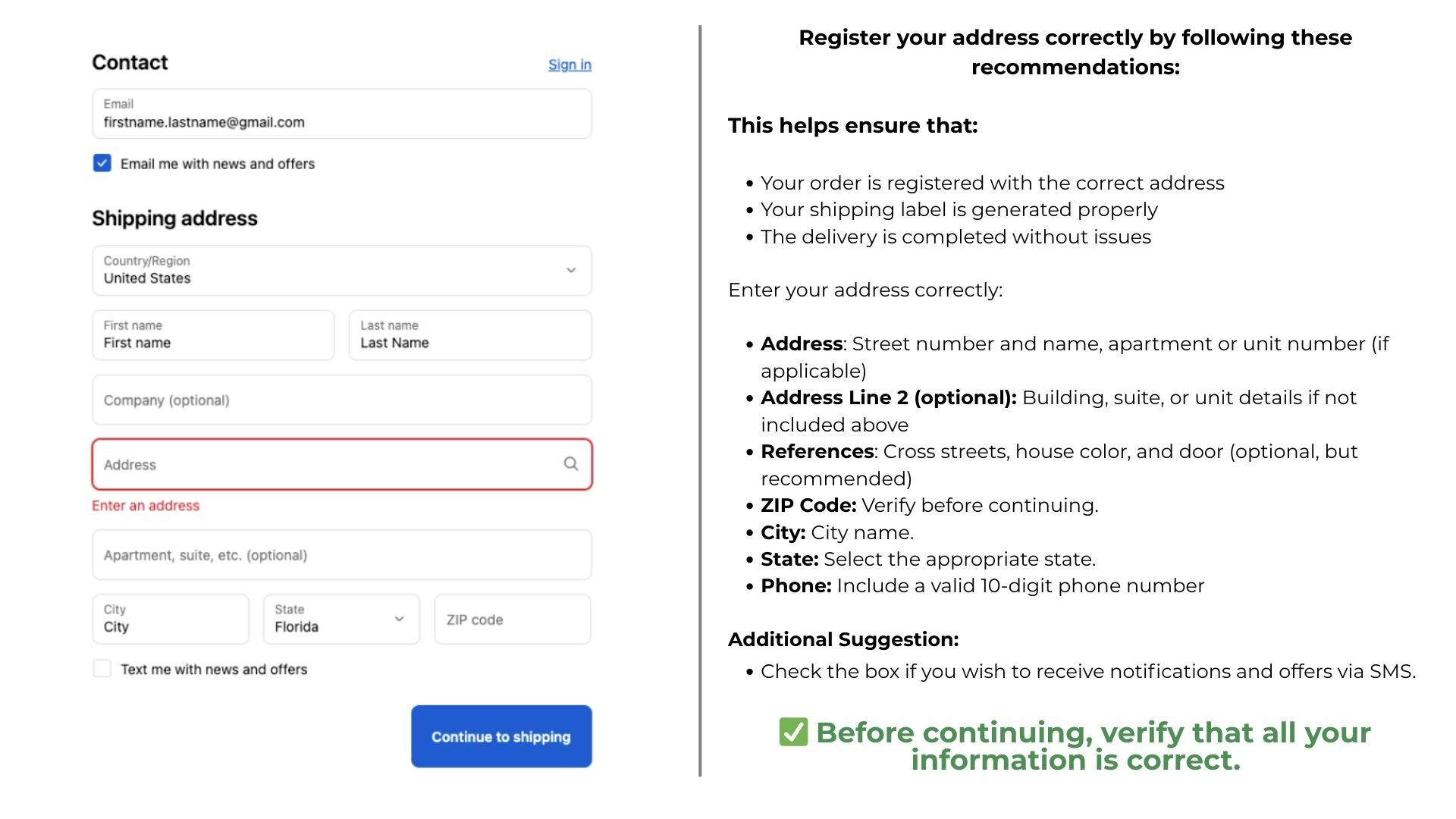Click the Company (optional) field
The image size is (1456, 819).
click(342, 400)
